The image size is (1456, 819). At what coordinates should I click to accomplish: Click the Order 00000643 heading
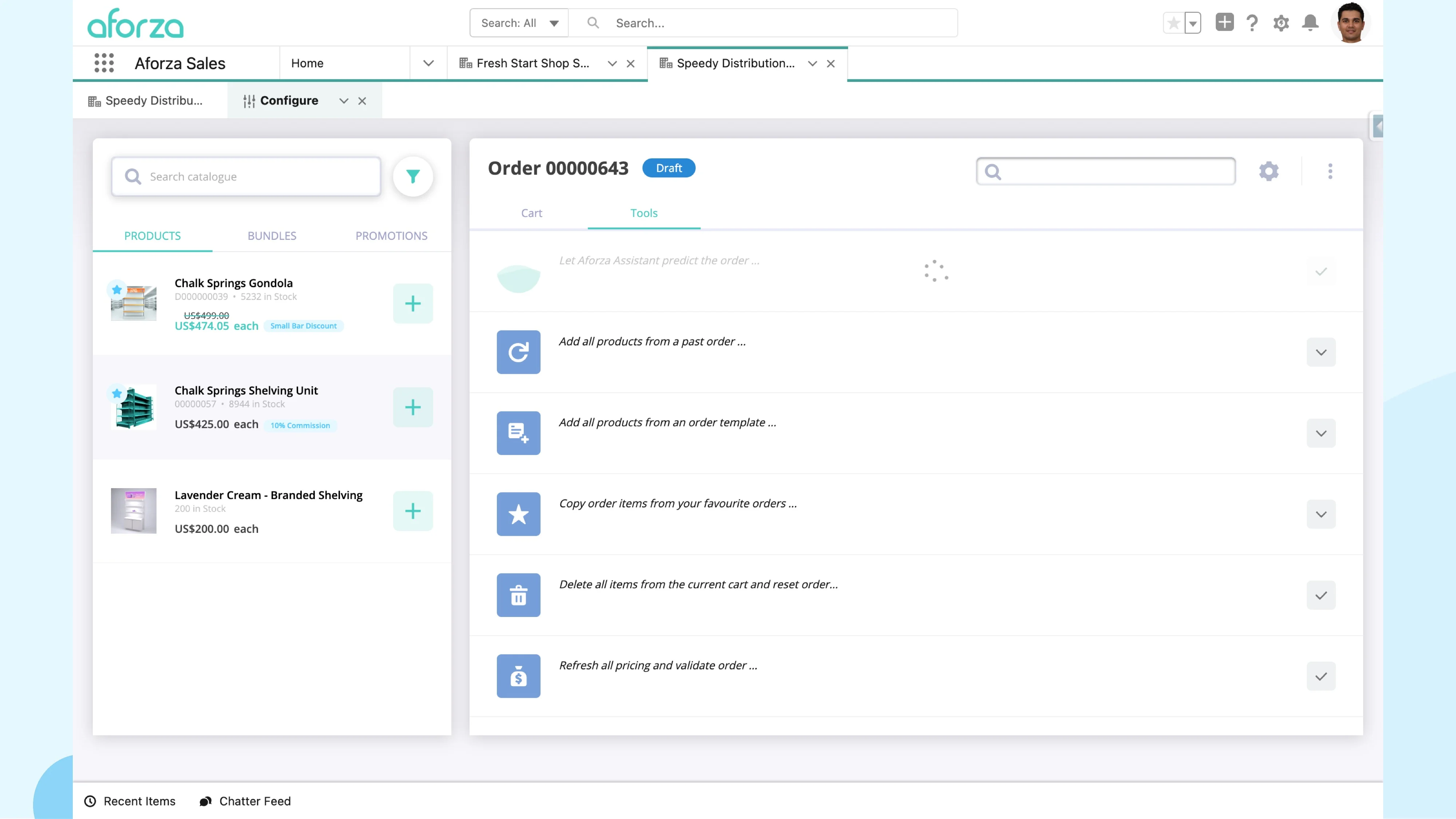(x=558, y=168)
